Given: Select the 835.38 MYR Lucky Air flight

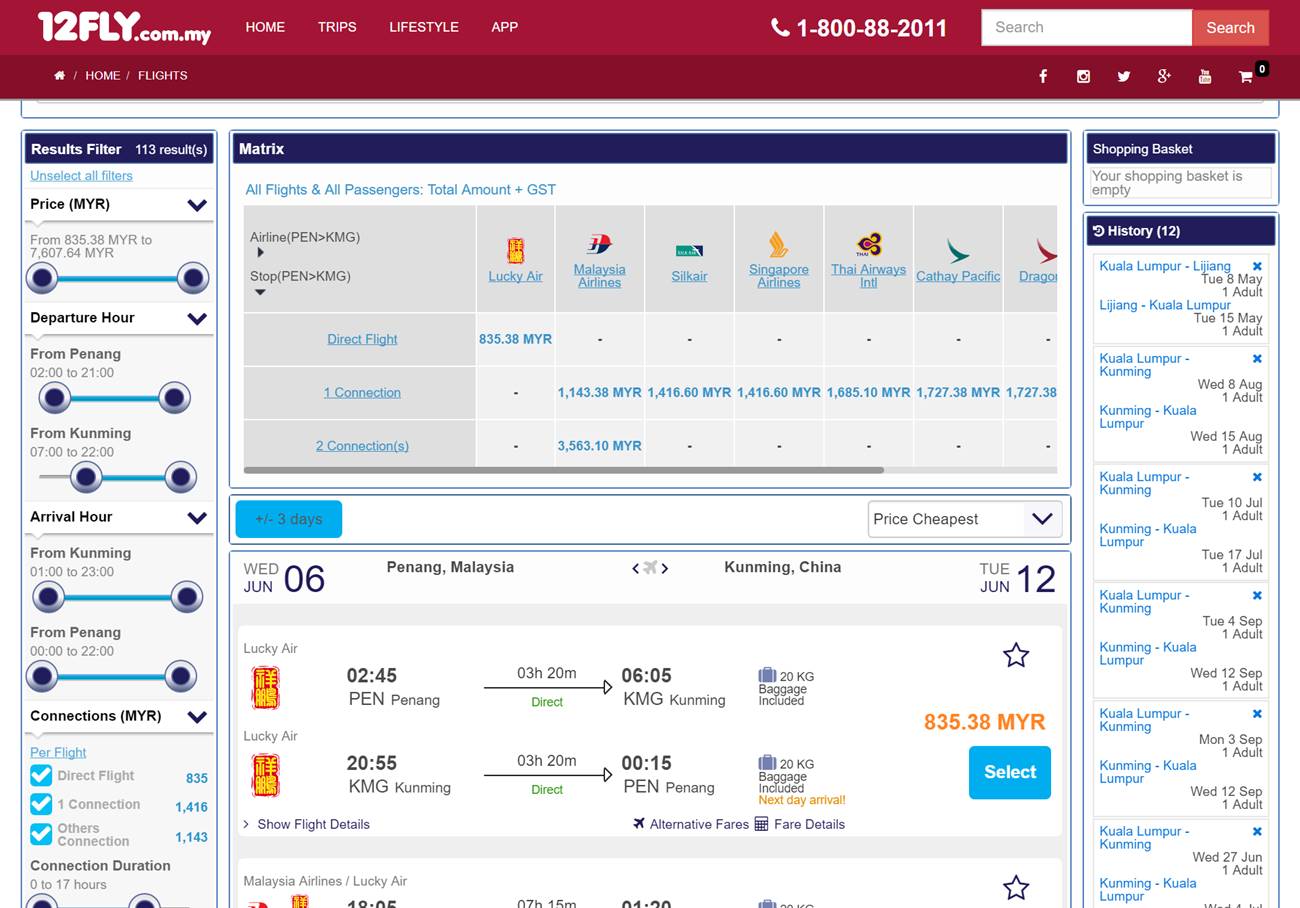Looking at the screenshot, I should [x=1010, y=772].
